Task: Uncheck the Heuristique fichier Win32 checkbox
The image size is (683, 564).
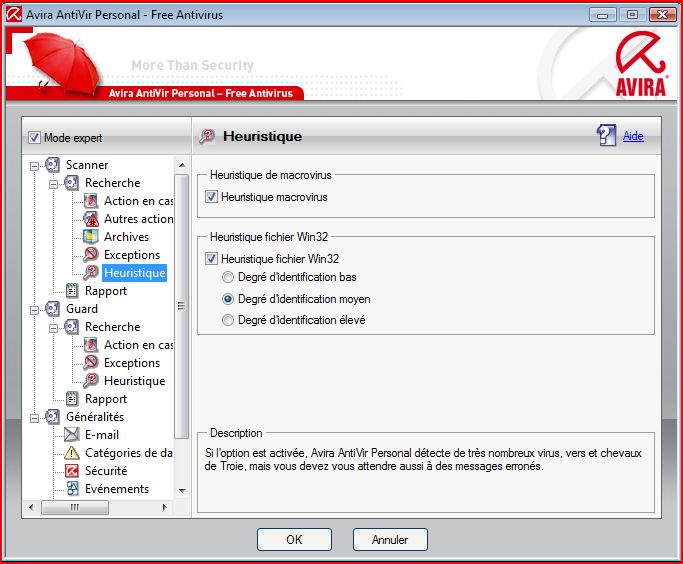Action: (211, 259)
